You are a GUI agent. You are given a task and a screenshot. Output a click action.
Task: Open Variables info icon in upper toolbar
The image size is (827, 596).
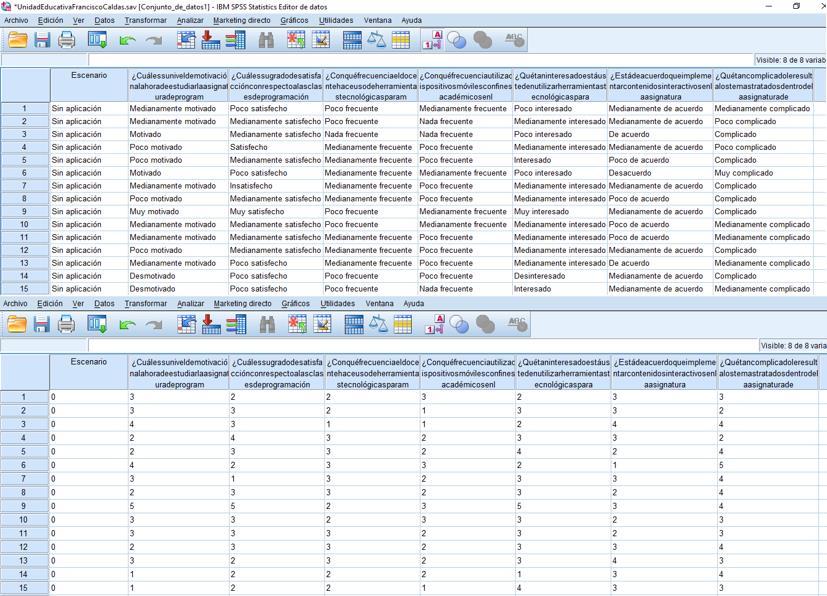click(235, 40)
